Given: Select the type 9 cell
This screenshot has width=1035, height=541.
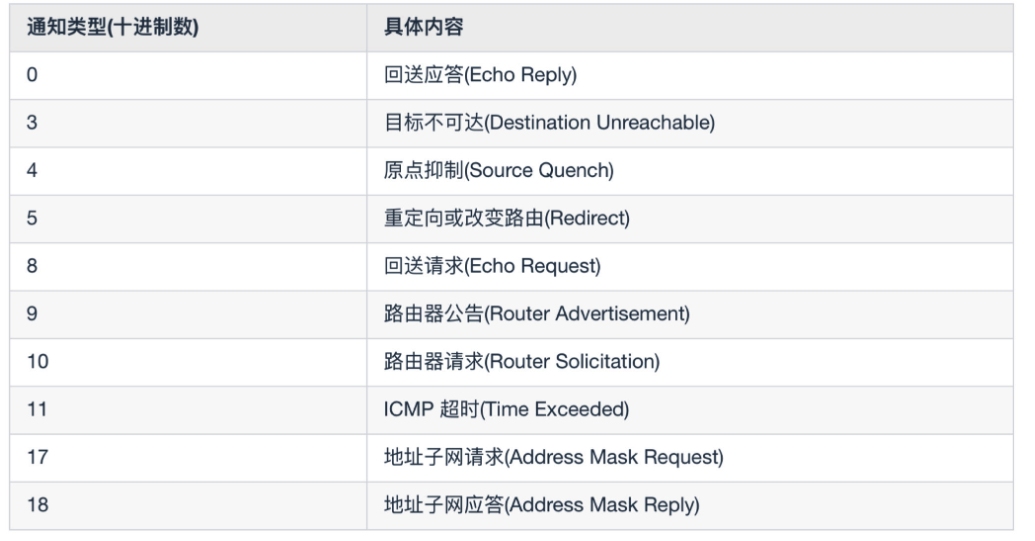Looking at the screenshot, I should tap(188, 315).
